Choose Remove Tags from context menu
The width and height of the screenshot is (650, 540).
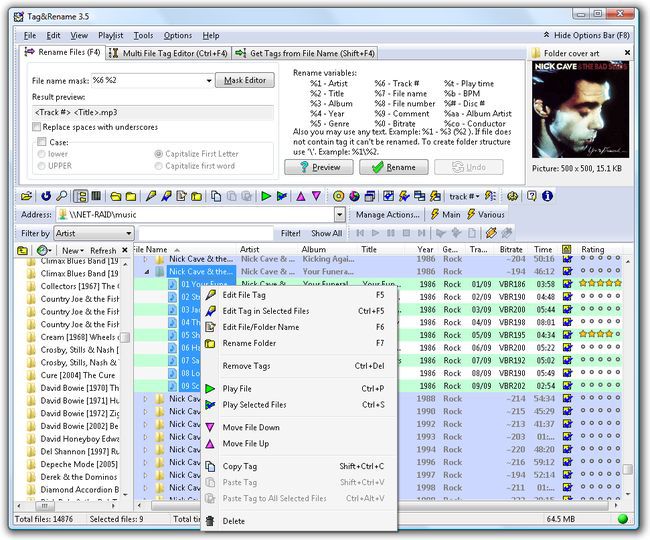tap(246, 366)
